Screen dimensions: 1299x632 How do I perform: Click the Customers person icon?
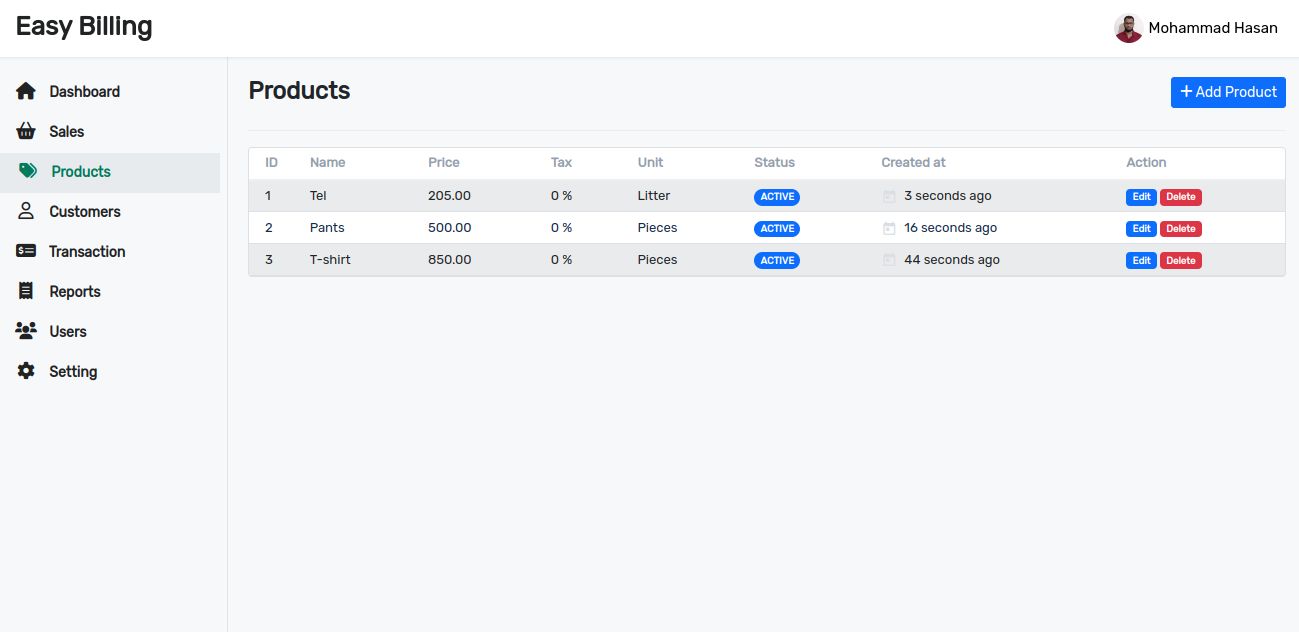point(26,211)
